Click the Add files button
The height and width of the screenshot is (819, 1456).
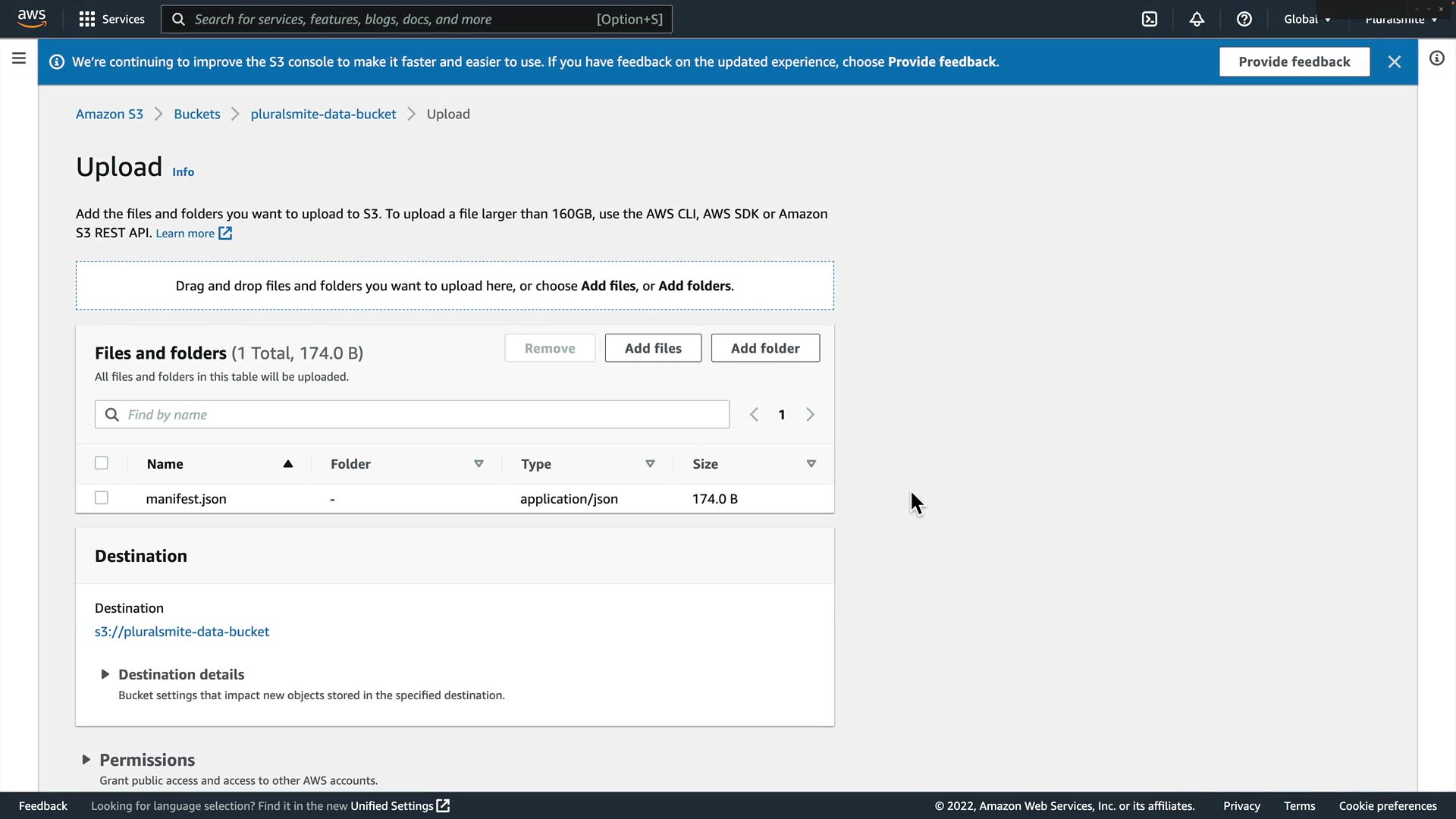point(653,348)
